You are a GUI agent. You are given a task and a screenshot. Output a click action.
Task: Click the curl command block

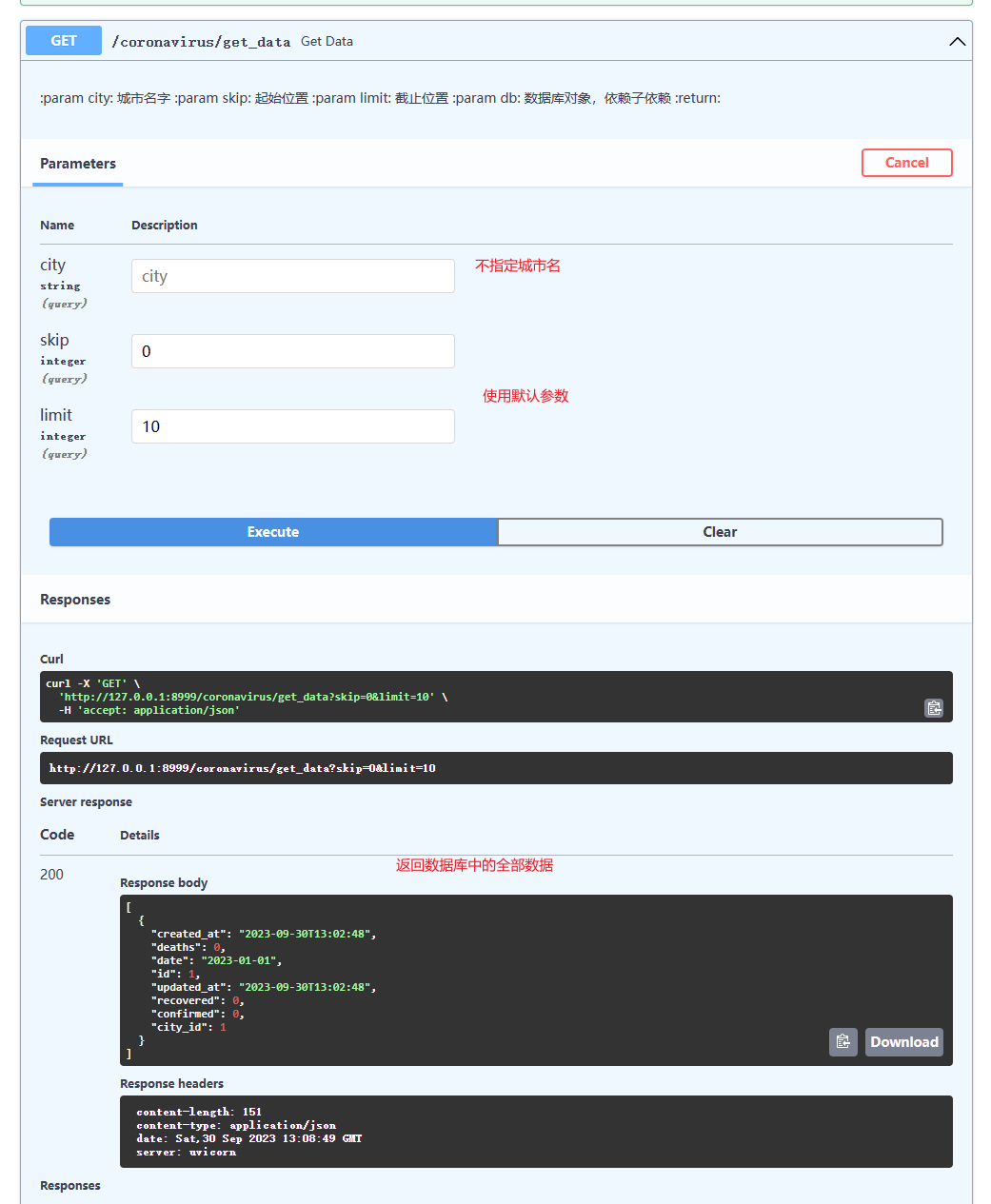coord(496,697)
